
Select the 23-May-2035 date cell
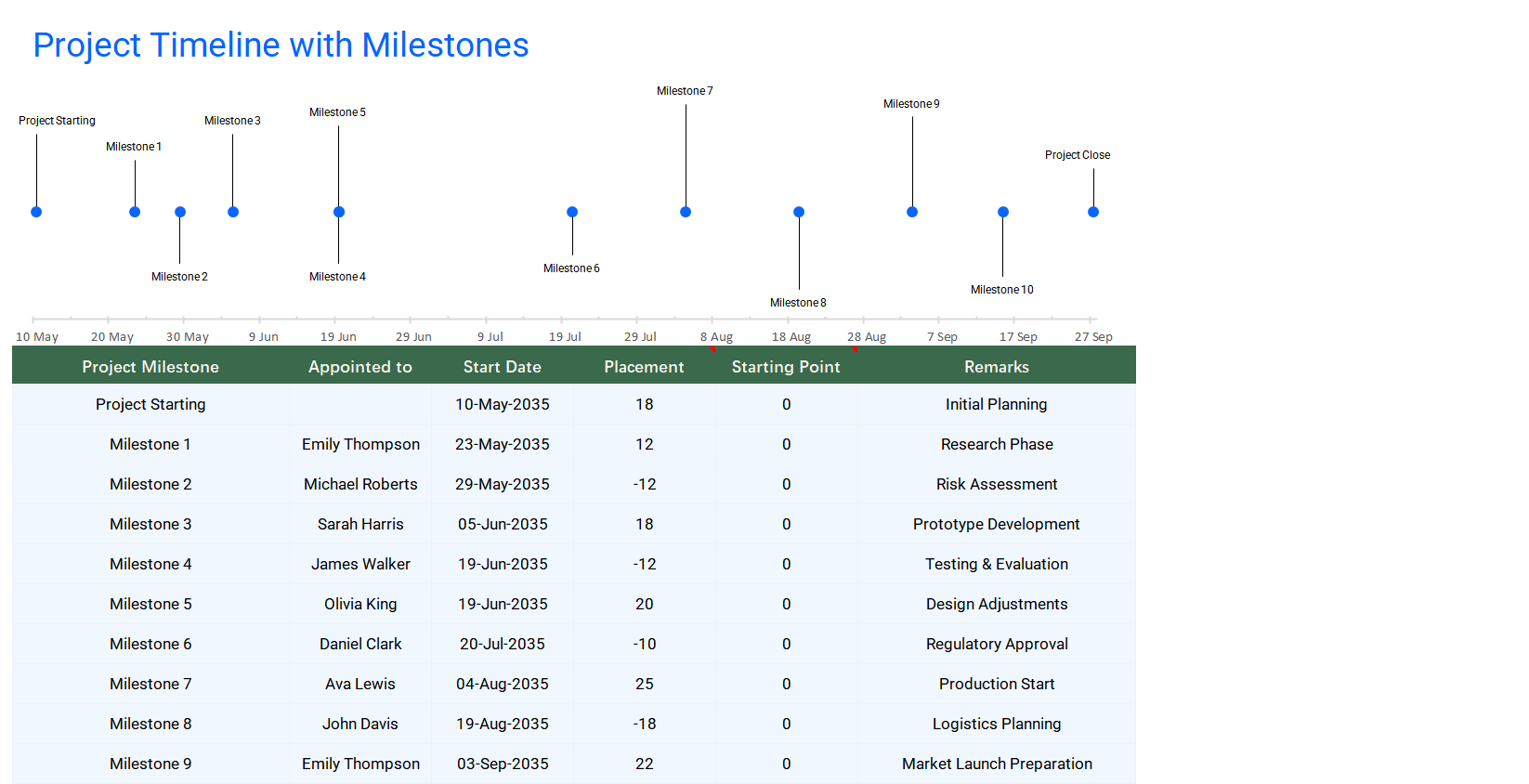pos(503,444)
